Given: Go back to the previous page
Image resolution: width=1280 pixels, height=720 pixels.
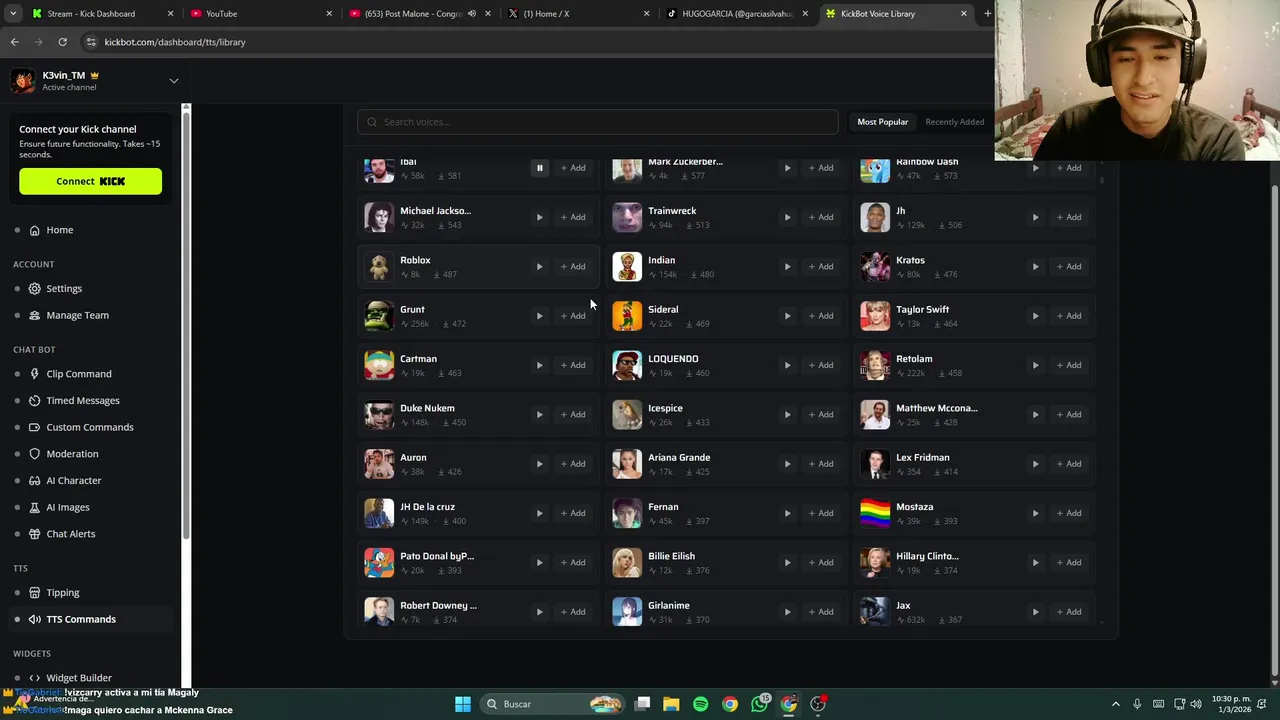Looking at the screenshot, I should point(15,42).
